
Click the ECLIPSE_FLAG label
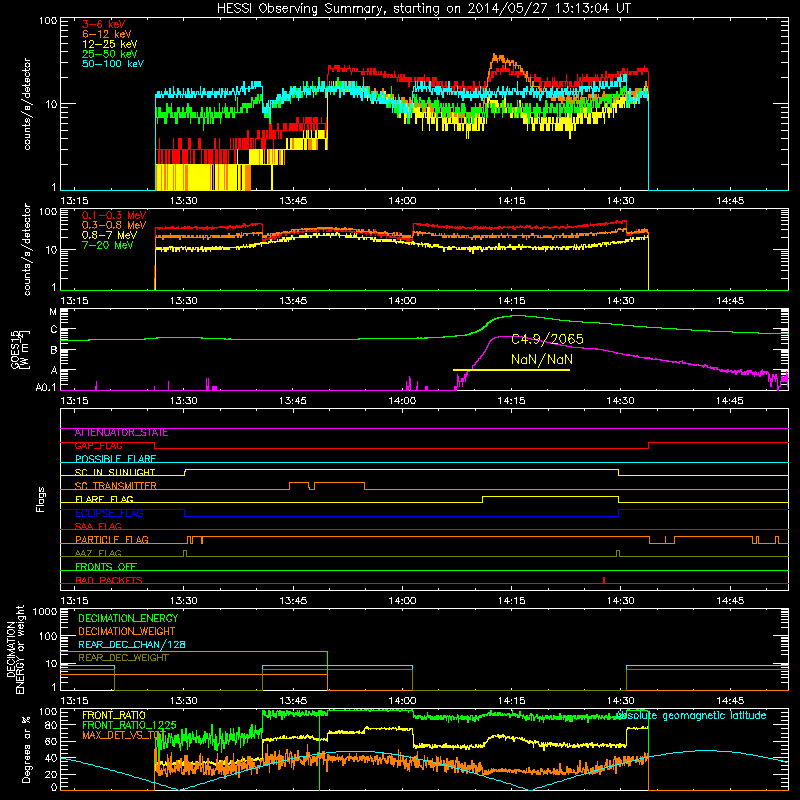pos(109,513)
